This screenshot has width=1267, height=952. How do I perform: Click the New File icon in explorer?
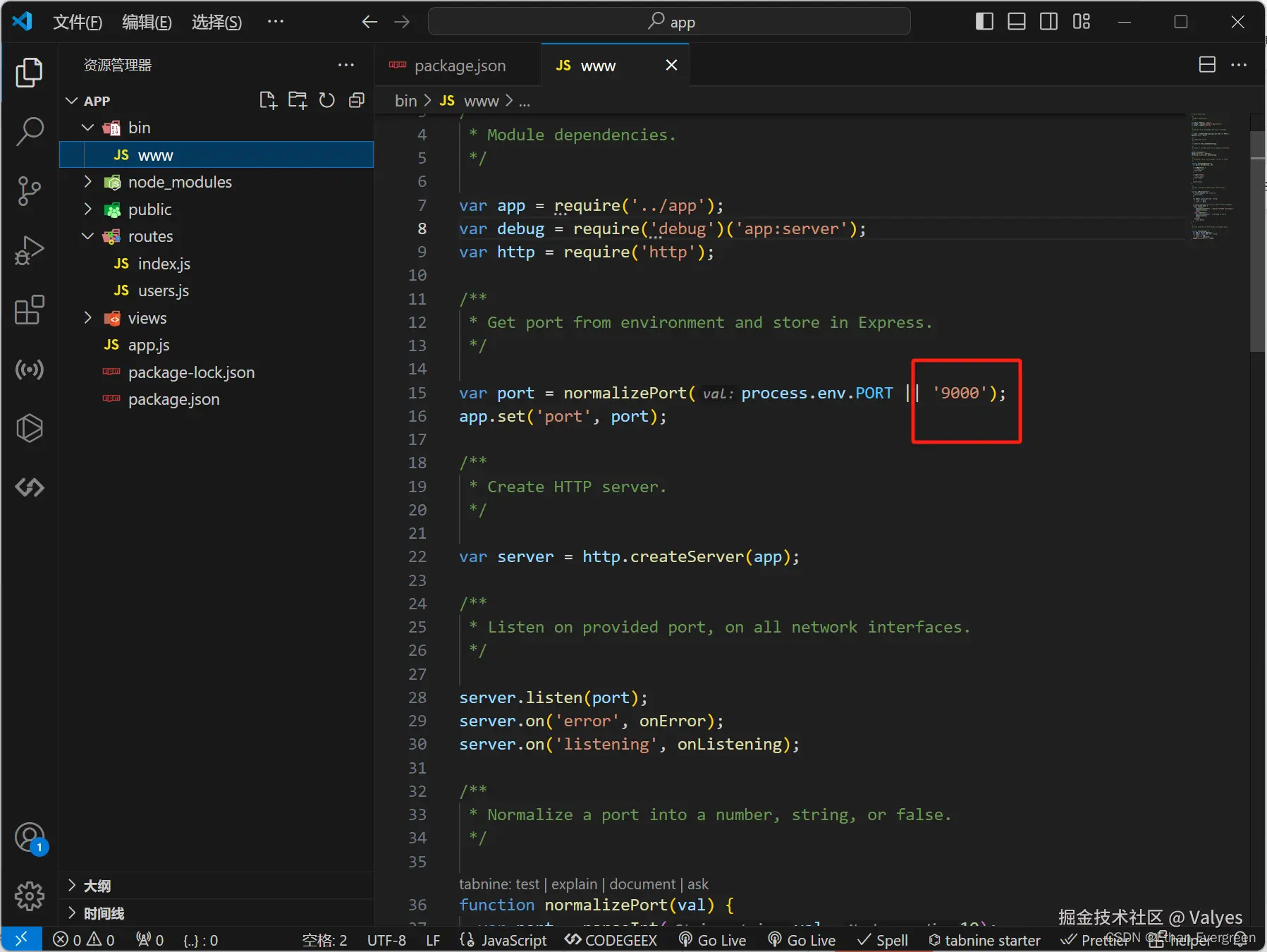tap(268, 101)
